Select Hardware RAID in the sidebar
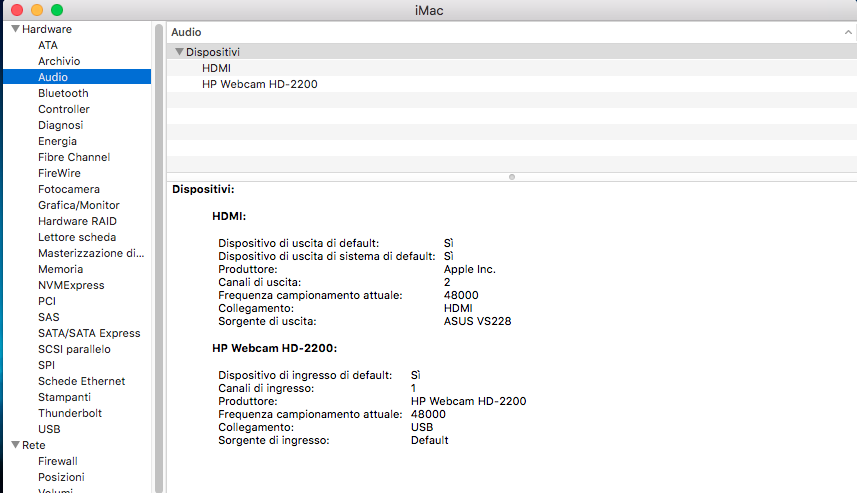This screenshot has height=493, width=857. [77, 221]
